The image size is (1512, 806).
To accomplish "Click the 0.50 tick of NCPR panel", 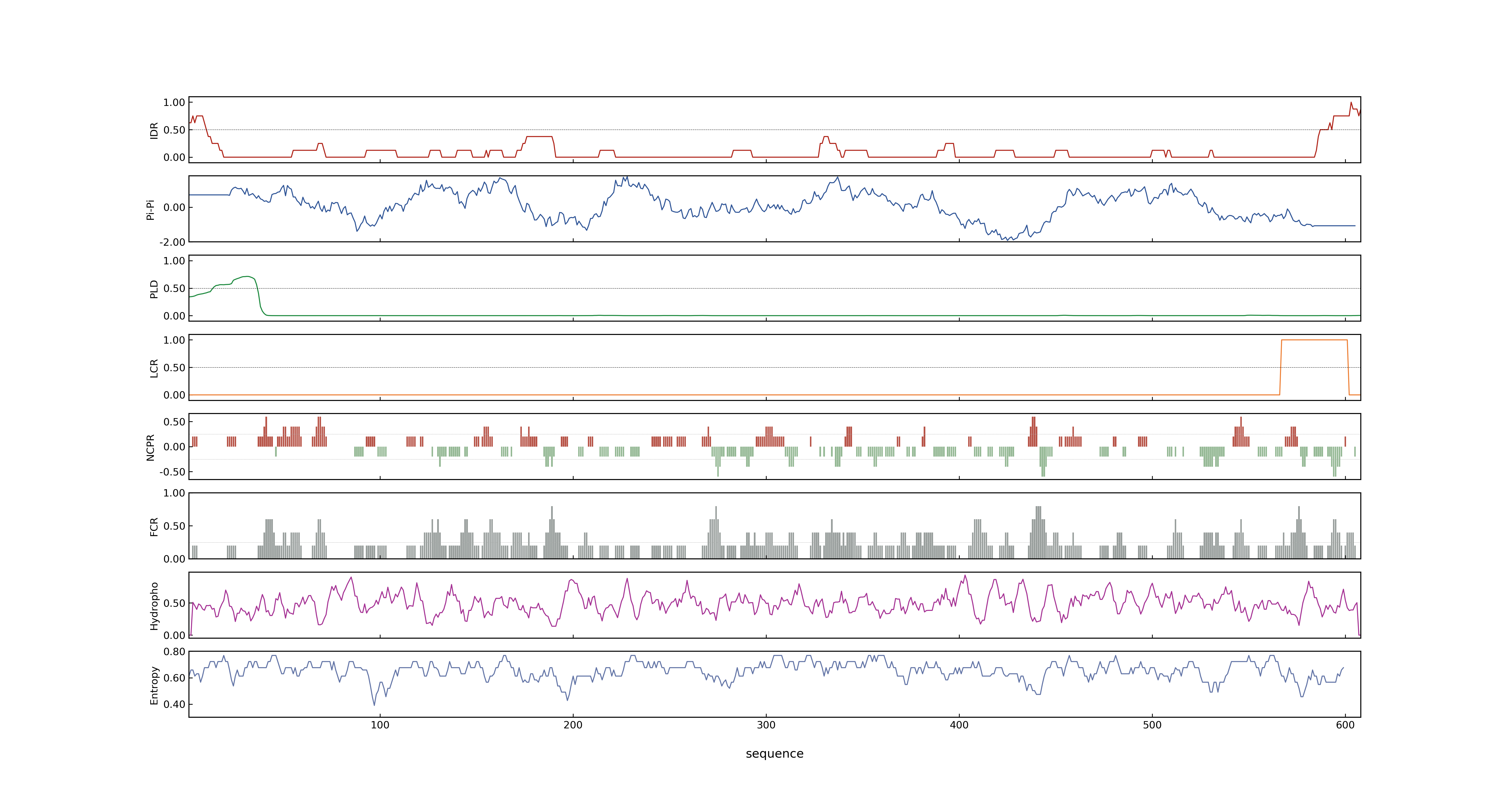I will pos(174,422).
